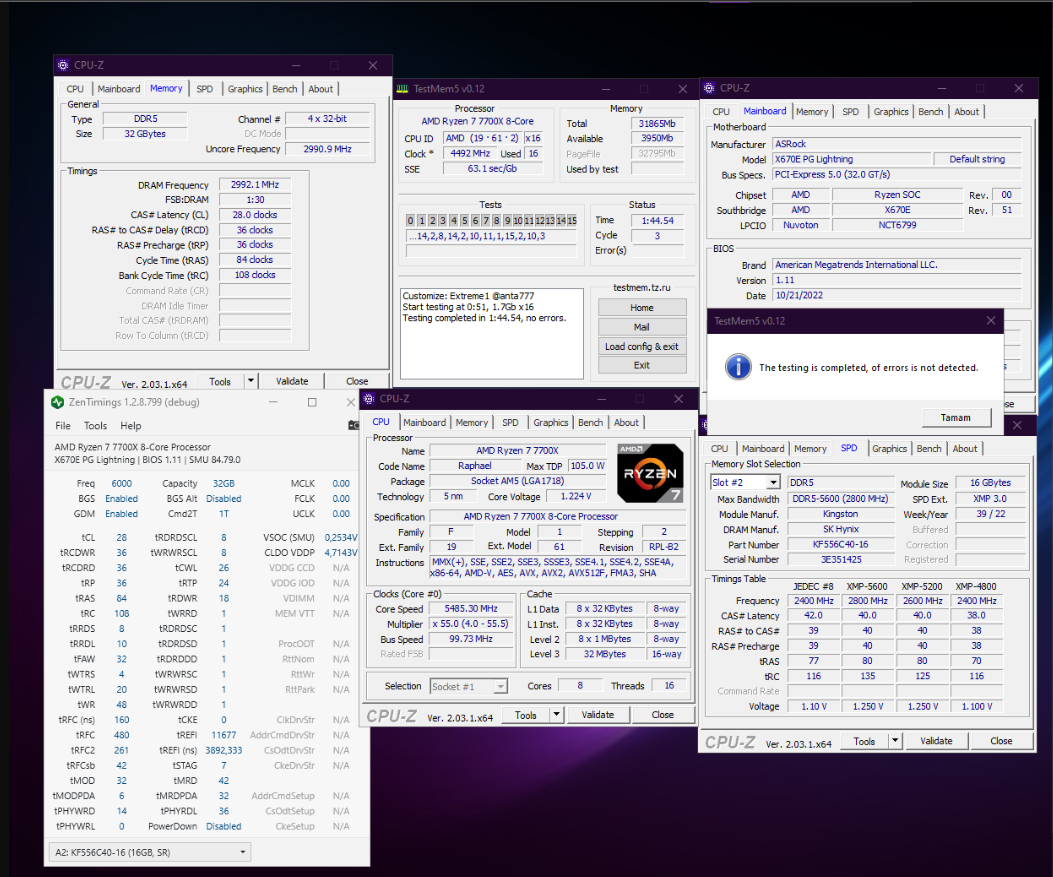1053x877 pixels.
Task: Open About tab in center CPU-Z window
Action: coord(627,422)
